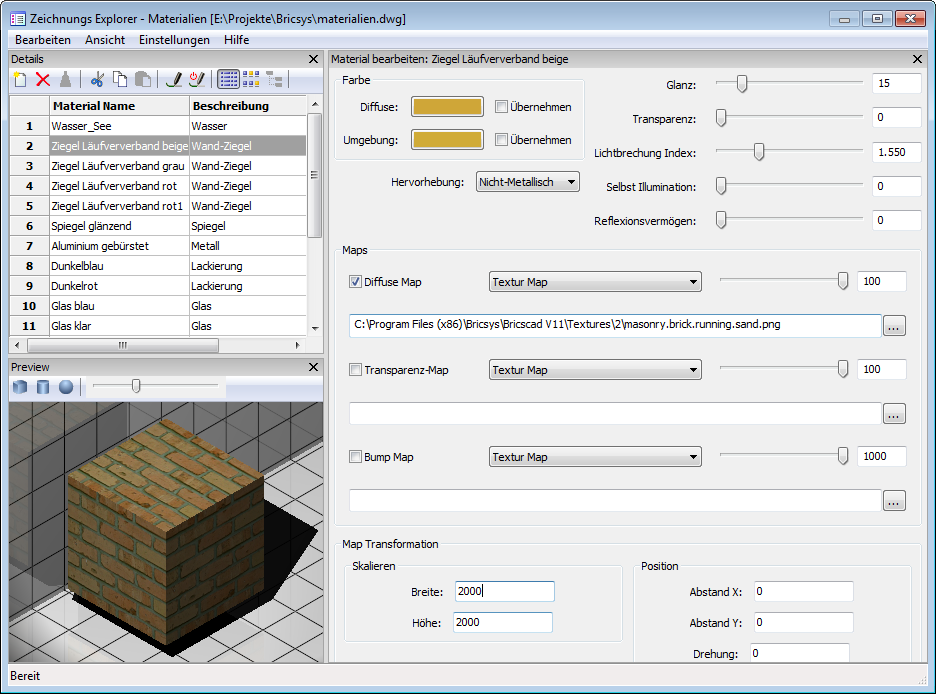The width and height of the screenshot is (936, 694).
Task: Show the cube preview shape
Action: pyautogui.click(x=20, y=387)
